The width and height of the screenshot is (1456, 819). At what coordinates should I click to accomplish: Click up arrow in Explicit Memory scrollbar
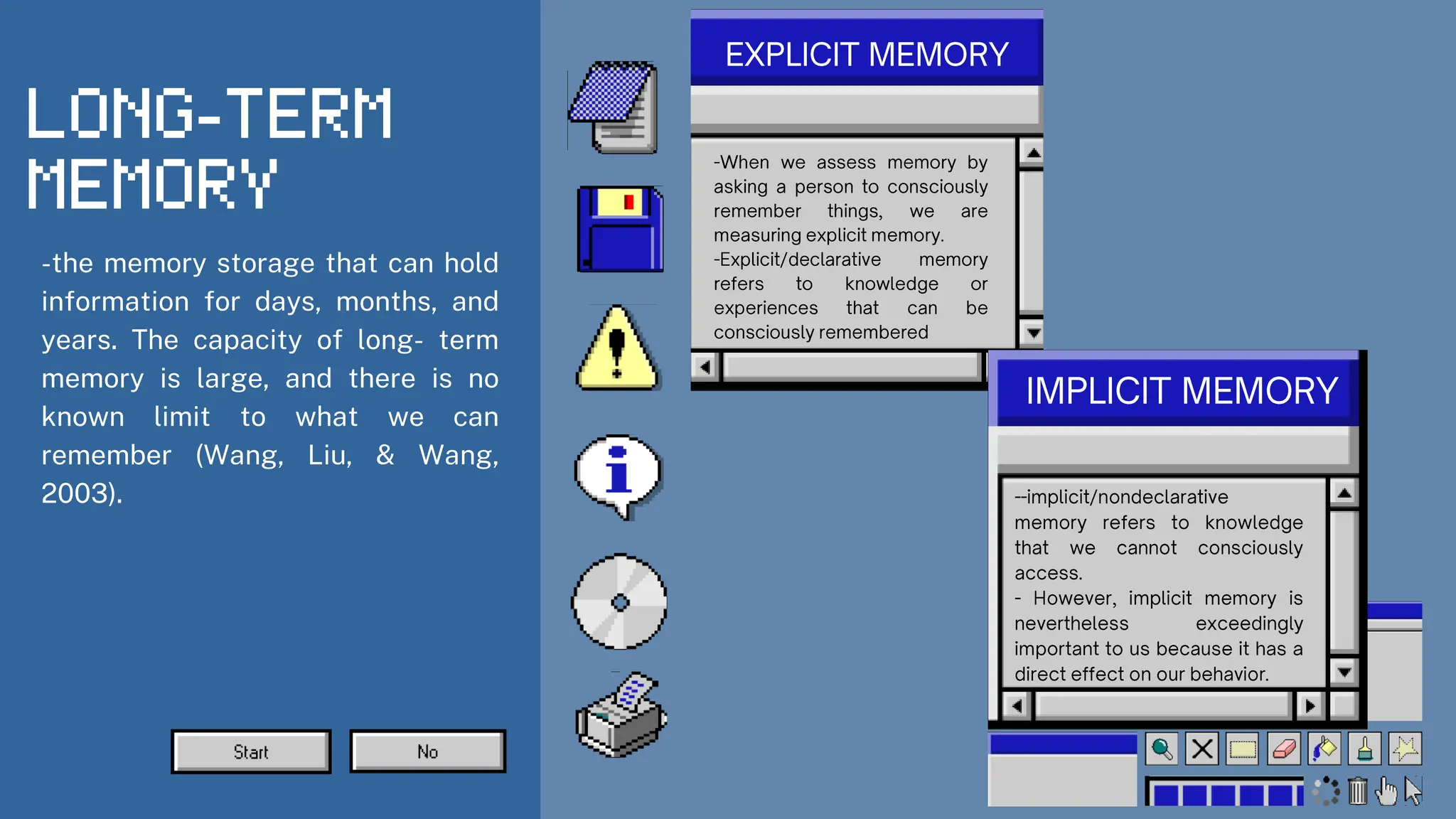1033,153
